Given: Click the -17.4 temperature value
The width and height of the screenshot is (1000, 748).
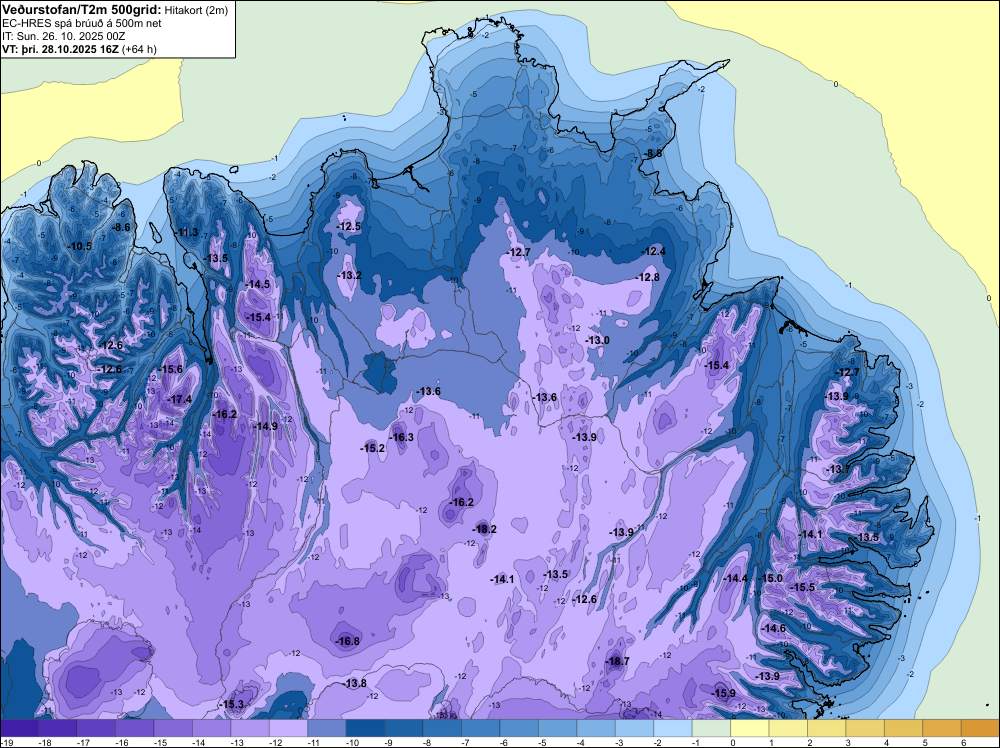Looking at the screenshot, I should [180, 399].
